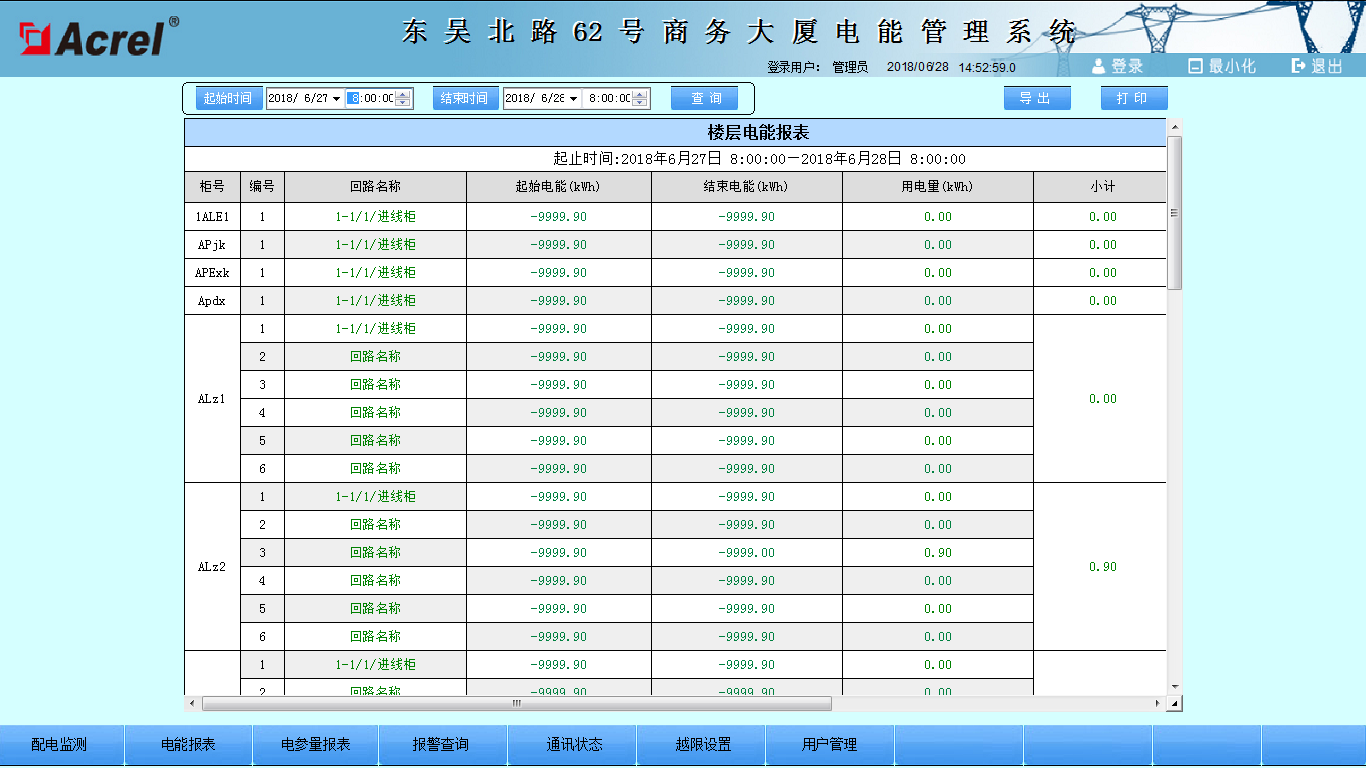
Task: Open the 通讯状态 tab
Action: pyautogui.click(x=574, y=745)
